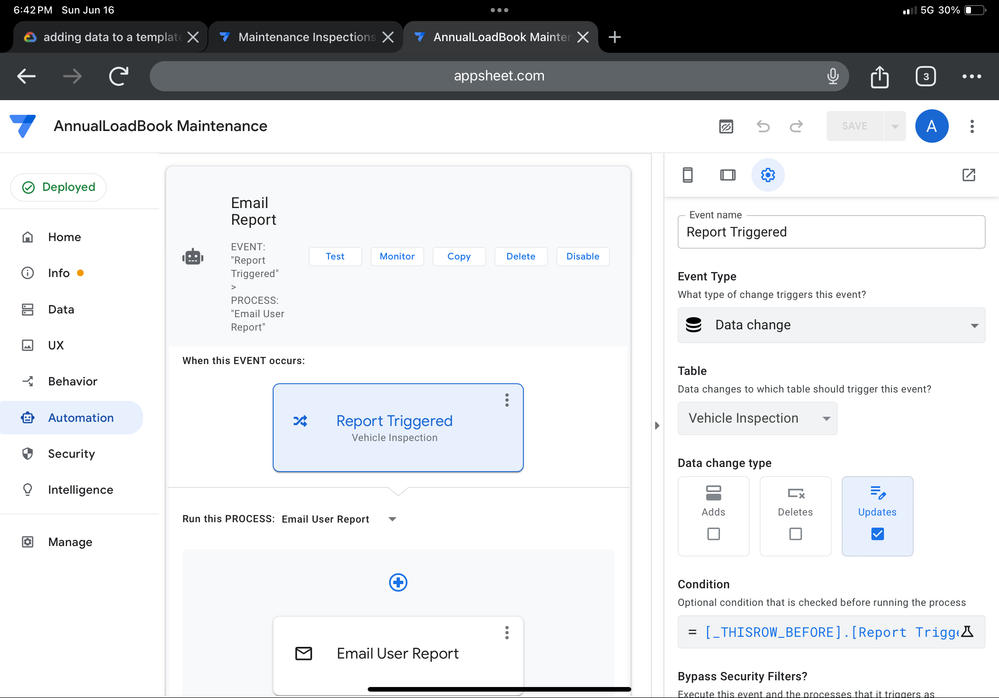Open the Behavior section
The width and height of the screenshot is (999, 698).
coord(73,381)
